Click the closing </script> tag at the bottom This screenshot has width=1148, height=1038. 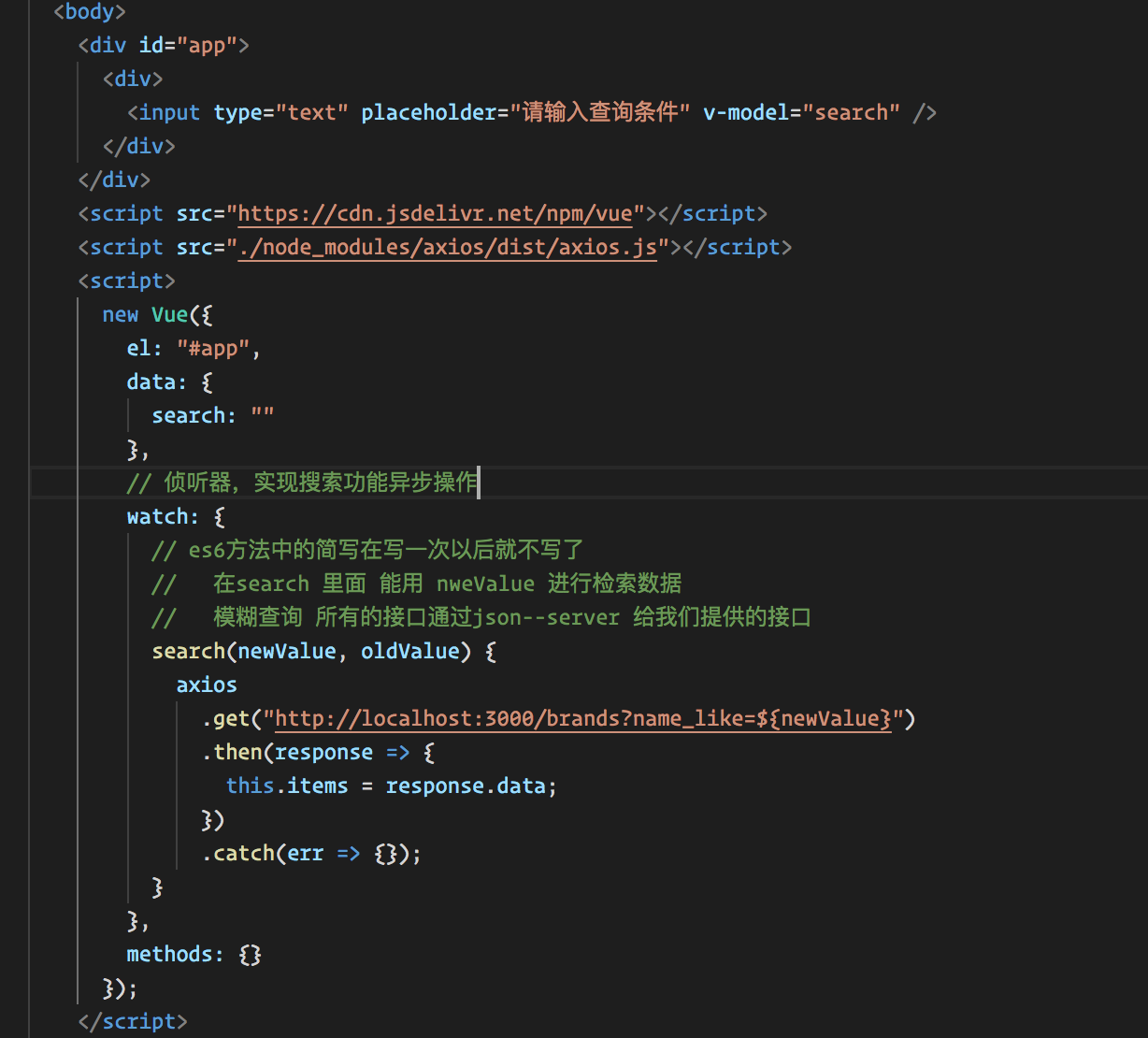(x=133, y=1021)
